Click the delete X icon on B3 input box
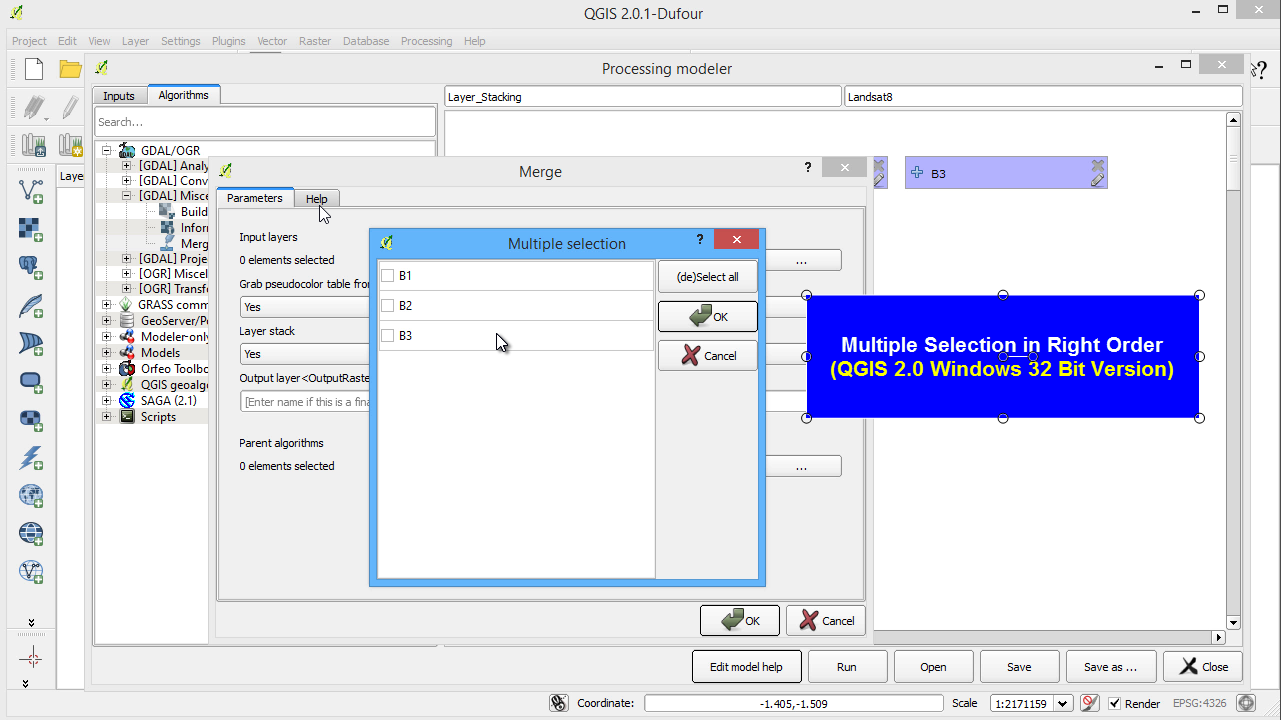The width and height of the screenshot is (1281, 720). tap(1098, 165)
